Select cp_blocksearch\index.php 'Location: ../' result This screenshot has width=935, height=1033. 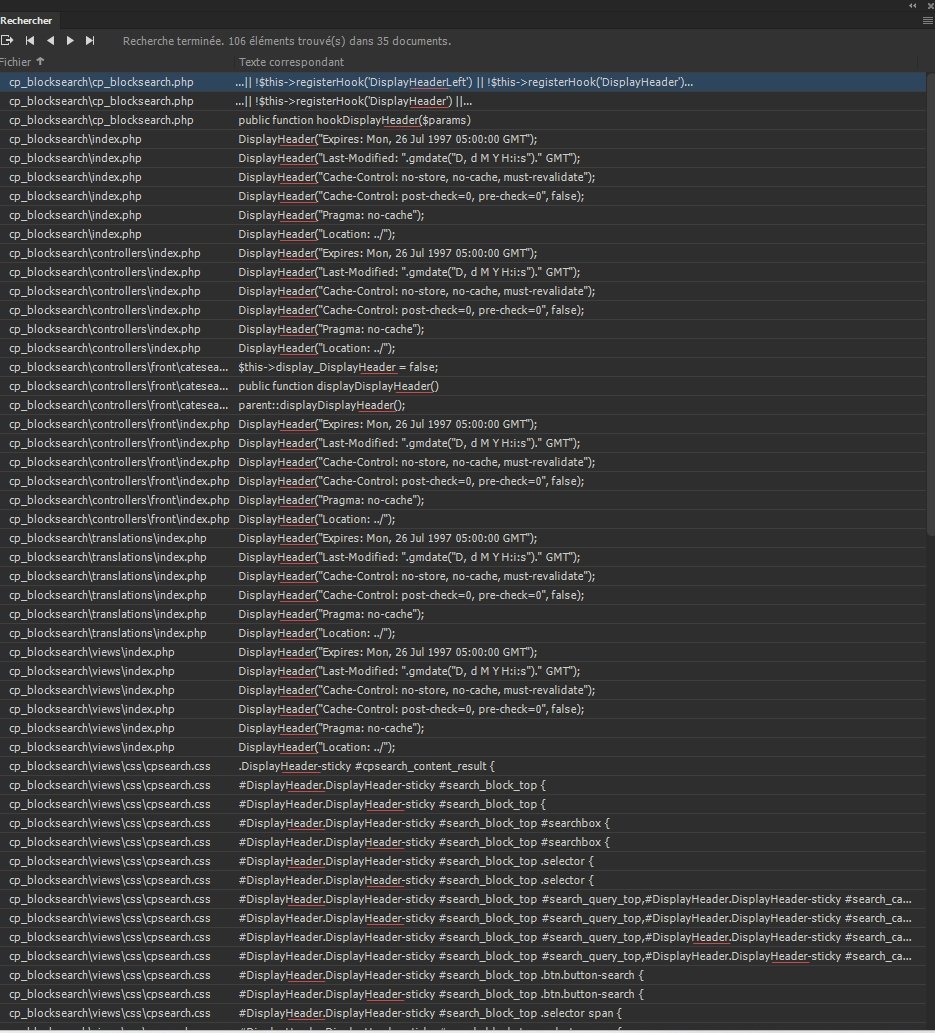click(463, 235)
